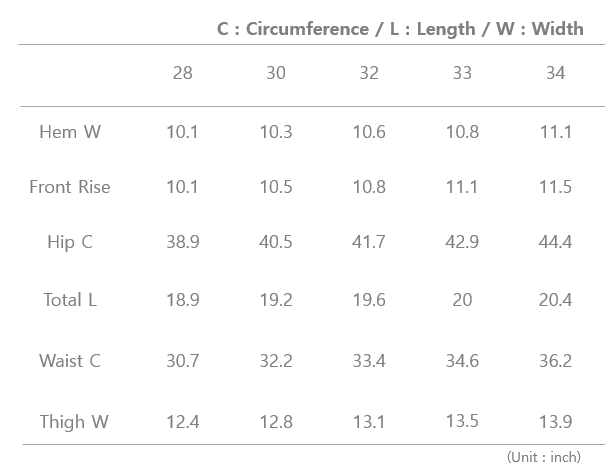Click the Front Rise value 11.5
Screen dimensions: 605x469
555,187
